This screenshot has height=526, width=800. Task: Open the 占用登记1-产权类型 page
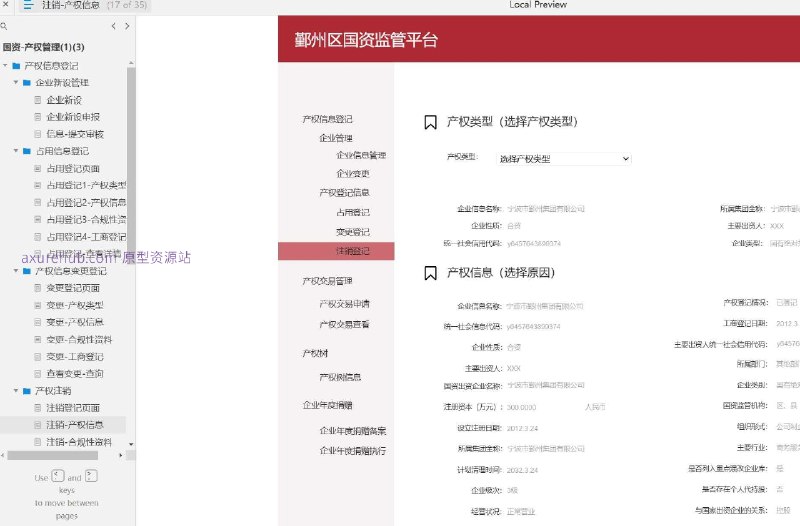click(x=86, y=185)
